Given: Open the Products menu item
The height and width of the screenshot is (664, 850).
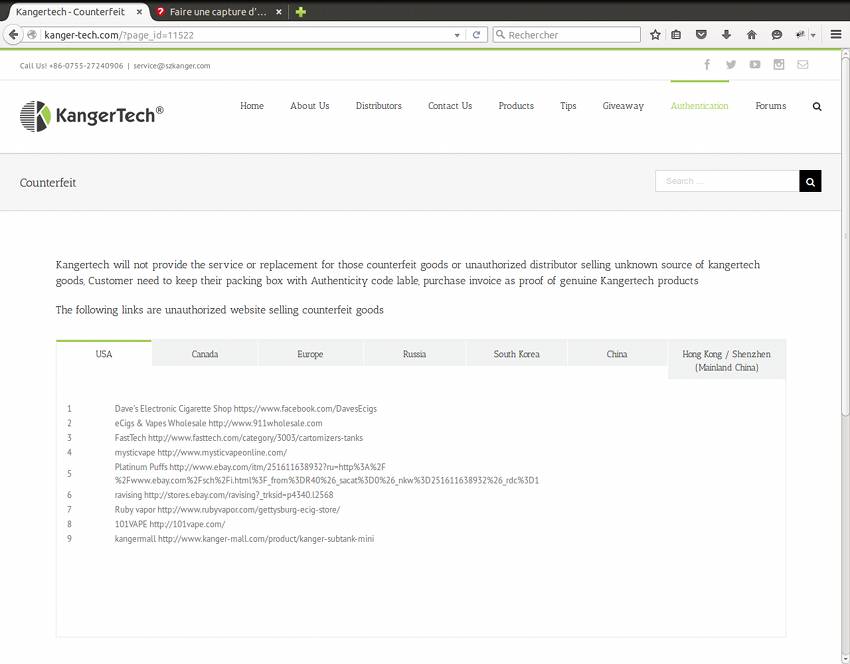Looking at the screenshot, I should [x=516, y=106].
